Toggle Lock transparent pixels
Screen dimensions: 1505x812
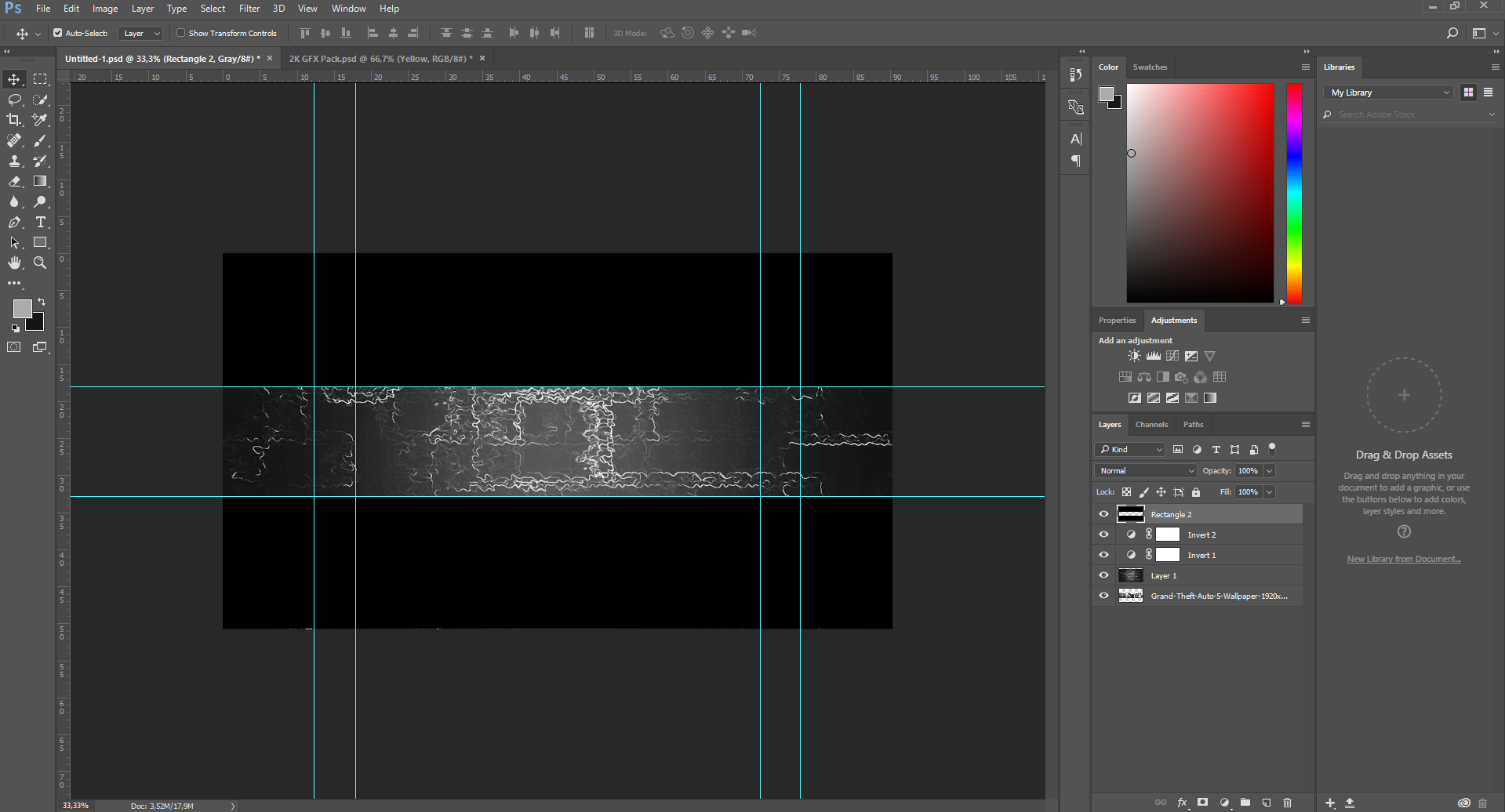click(x=1126, y=492)
